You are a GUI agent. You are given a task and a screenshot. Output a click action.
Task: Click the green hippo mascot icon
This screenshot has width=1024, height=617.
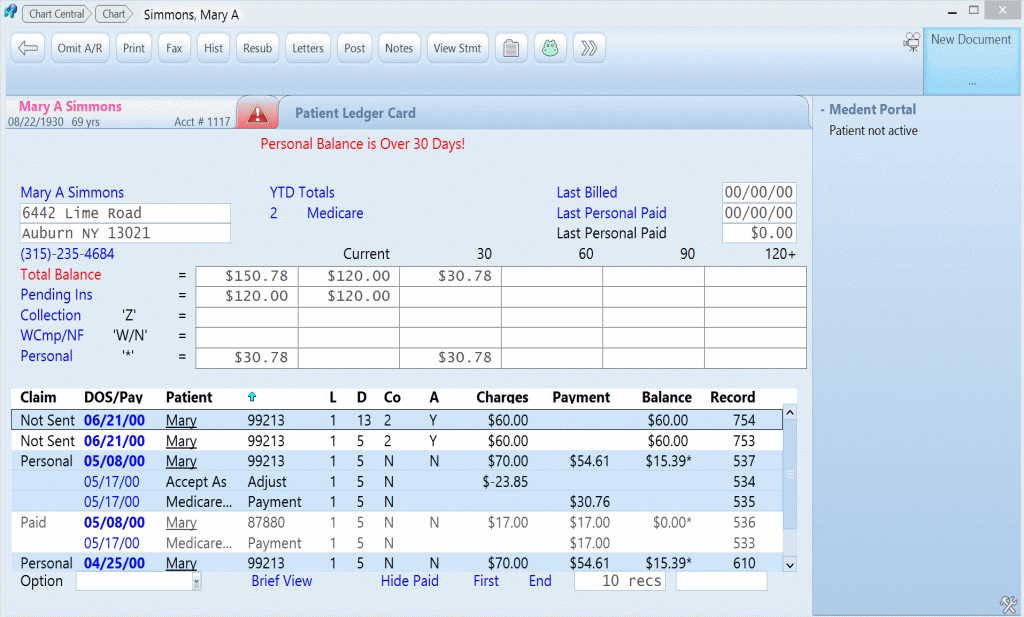(549, 47)
